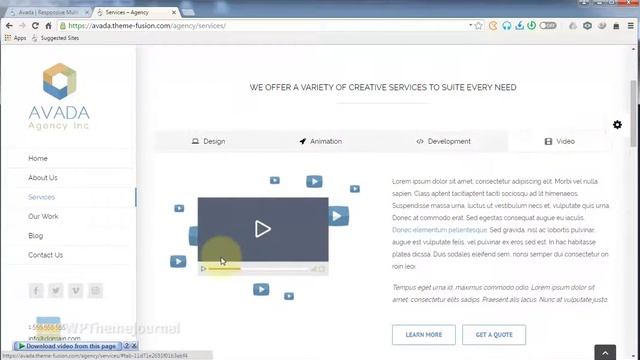Click the green padlock site info icon
640x360 pixels.
[63, 26]
